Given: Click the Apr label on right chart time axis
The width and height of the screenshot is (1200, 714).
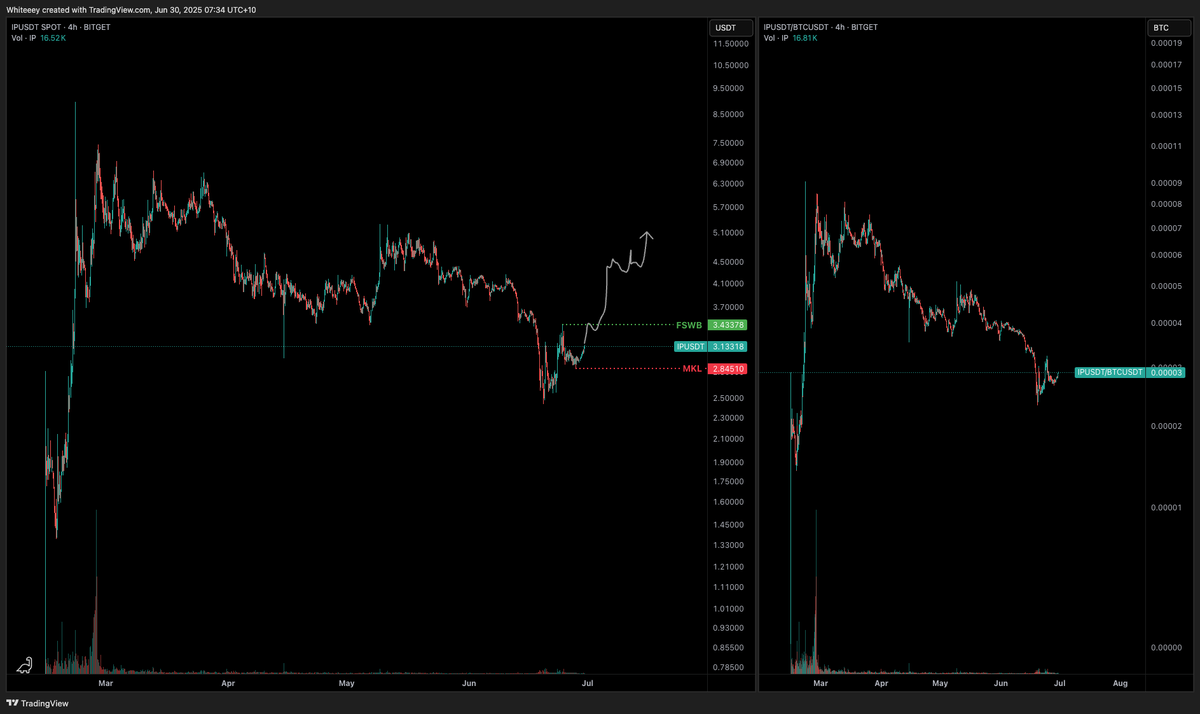Looking at the screenshot, I should [881, 684].
